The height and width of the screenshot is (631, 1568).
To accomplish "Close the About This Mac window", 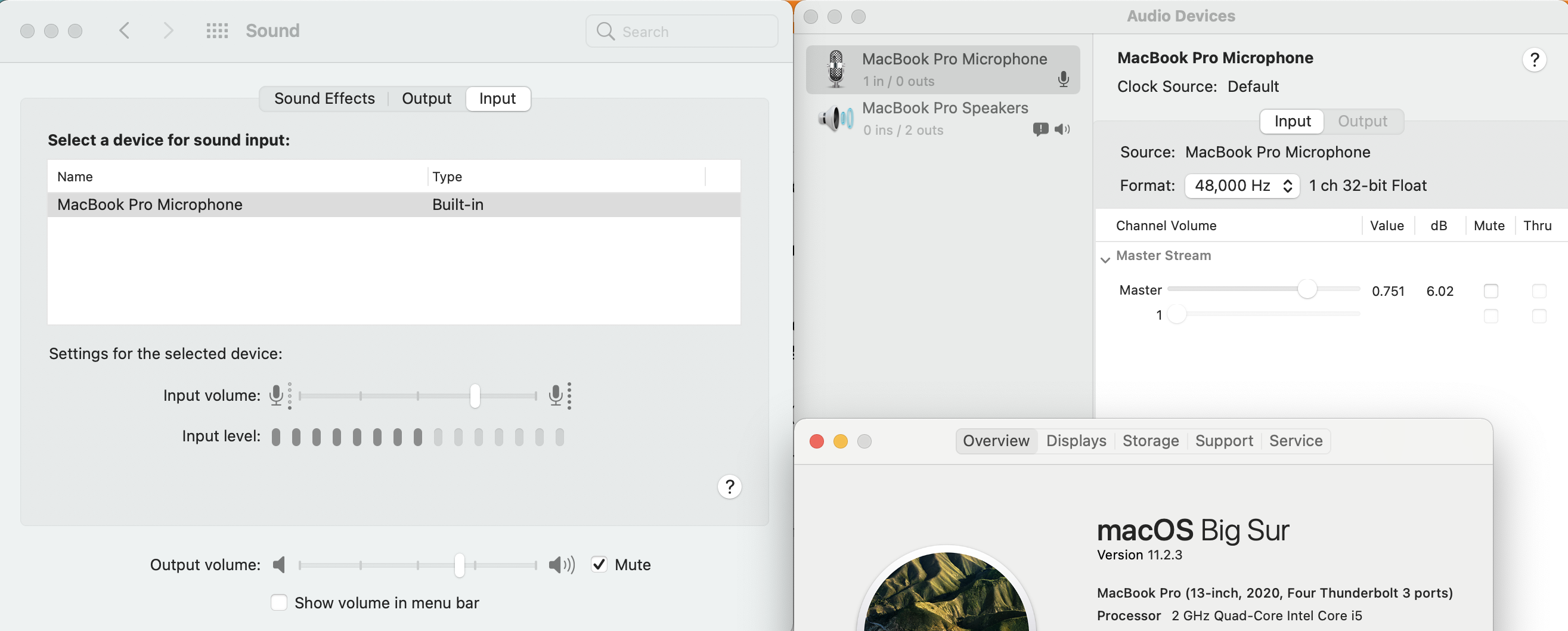I will [x=816, y=441].
